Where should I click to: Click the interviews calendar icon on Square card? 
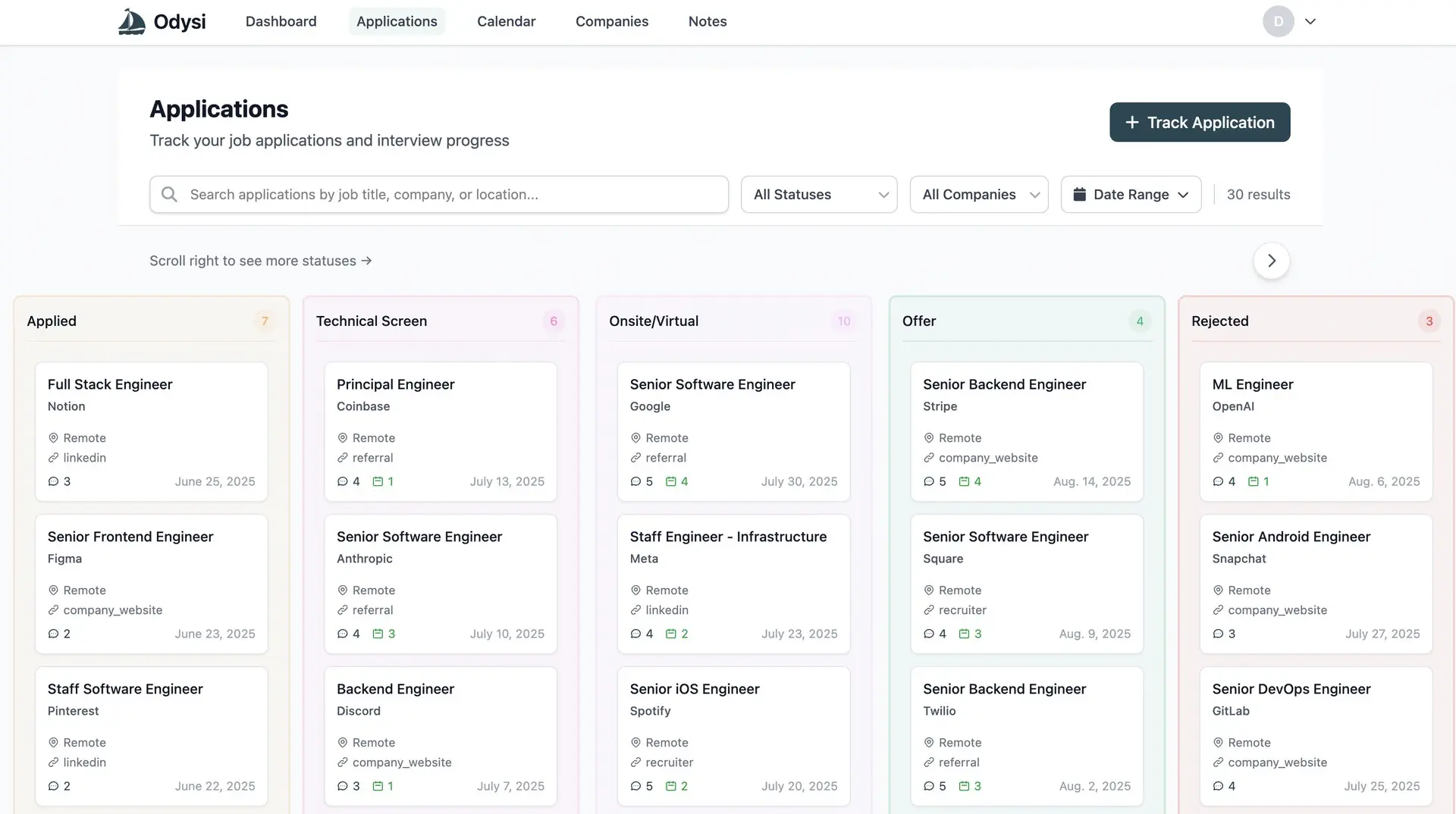[x=964, y=634]
